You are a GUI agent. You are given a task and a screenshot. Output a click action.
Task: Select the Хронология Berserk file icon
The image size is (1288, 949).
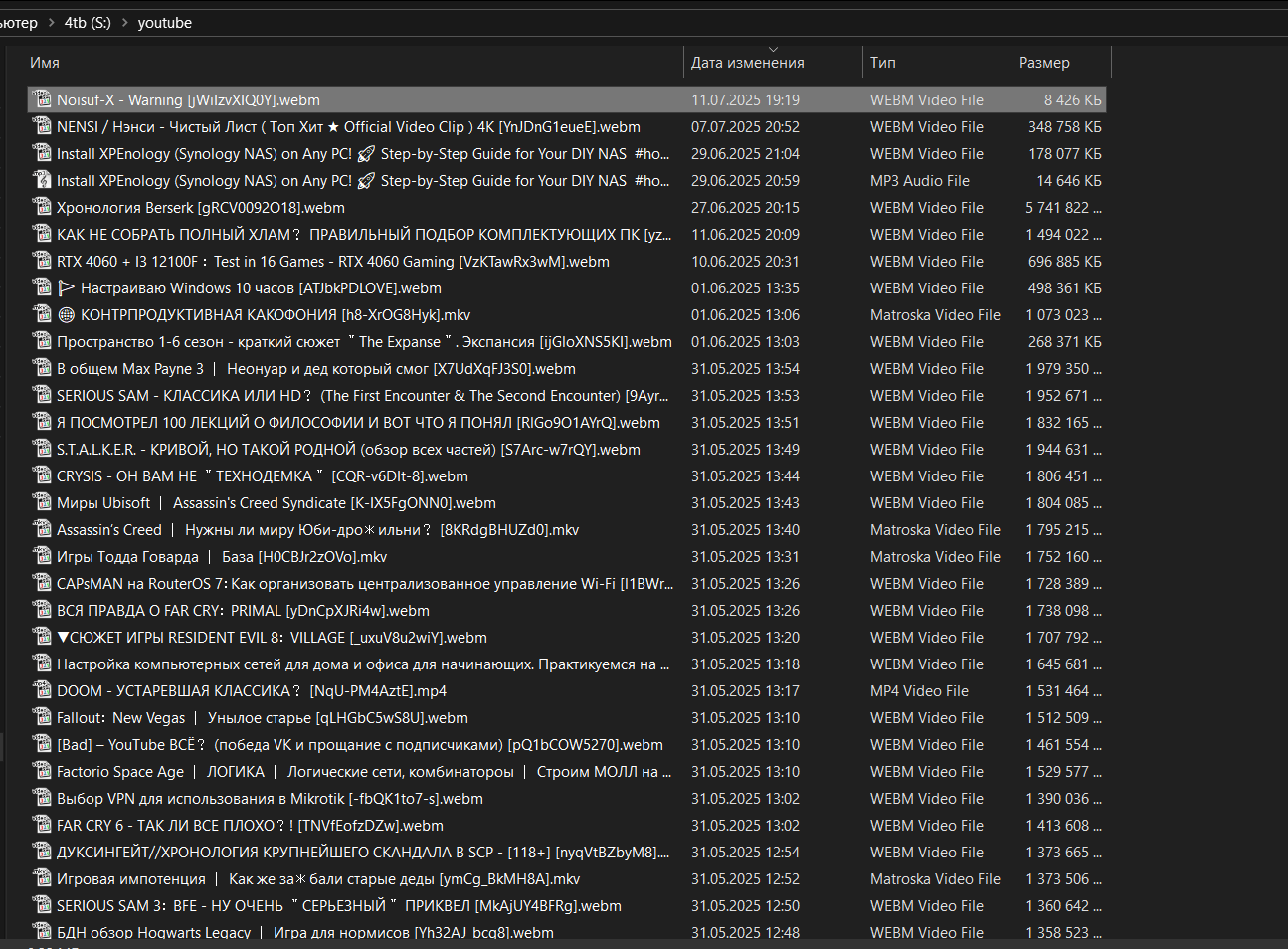pos(42,207)
